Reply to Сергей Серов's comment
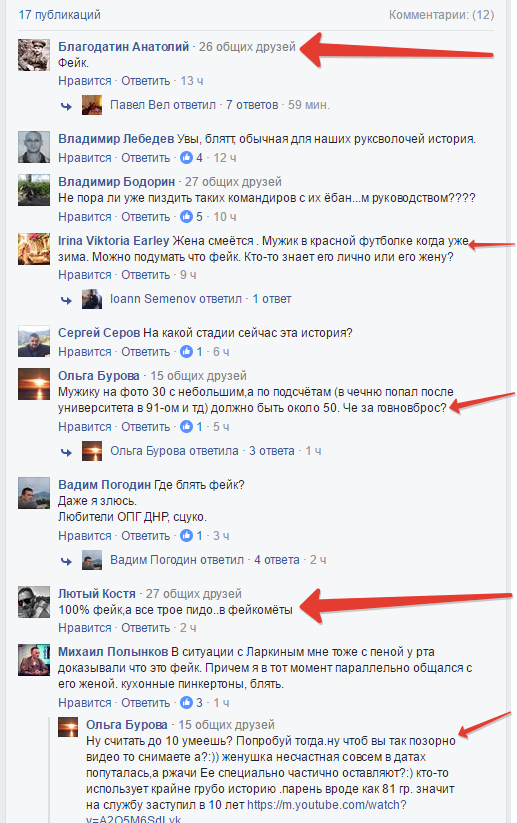The height and width of the screenshot is (823, 517). pos(146,352)
